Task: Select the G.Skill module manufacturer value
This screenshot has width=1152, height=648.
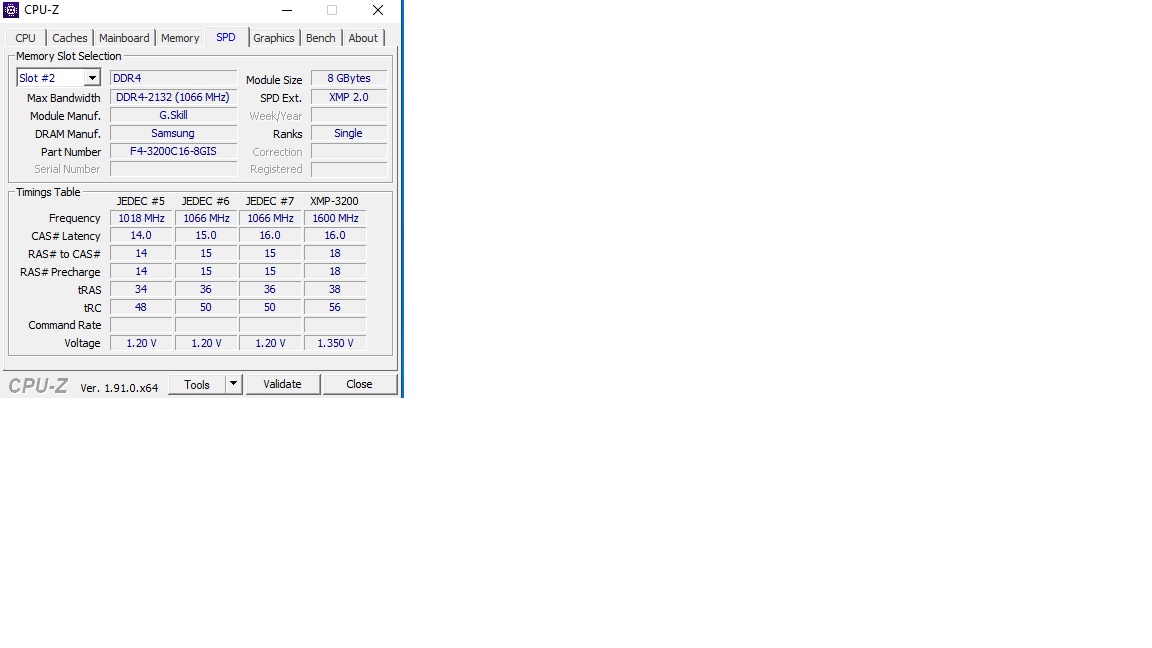Action: [x=173, y=115]
